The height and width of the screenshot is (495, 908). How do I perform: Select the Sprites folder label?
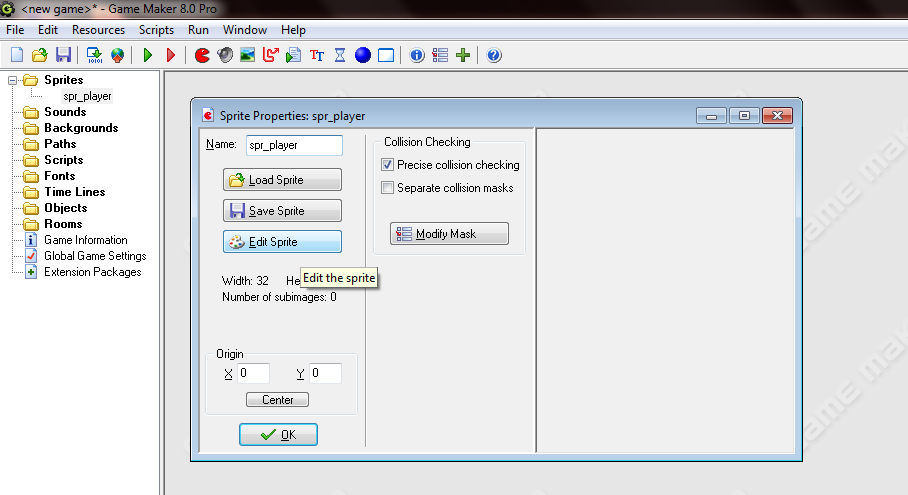click(x=64, y=80)
